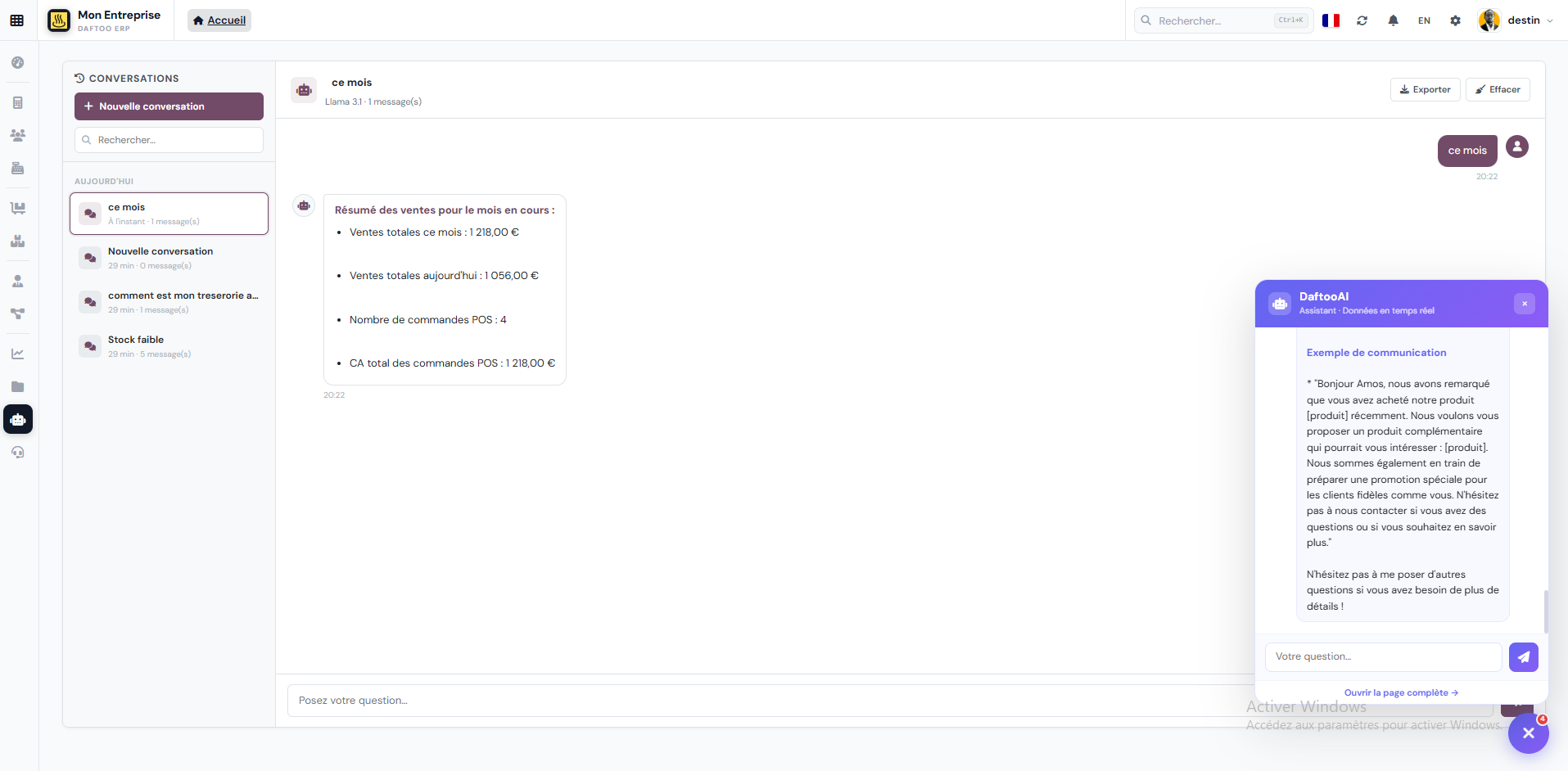Open the notifications bell

(1393, 20)
